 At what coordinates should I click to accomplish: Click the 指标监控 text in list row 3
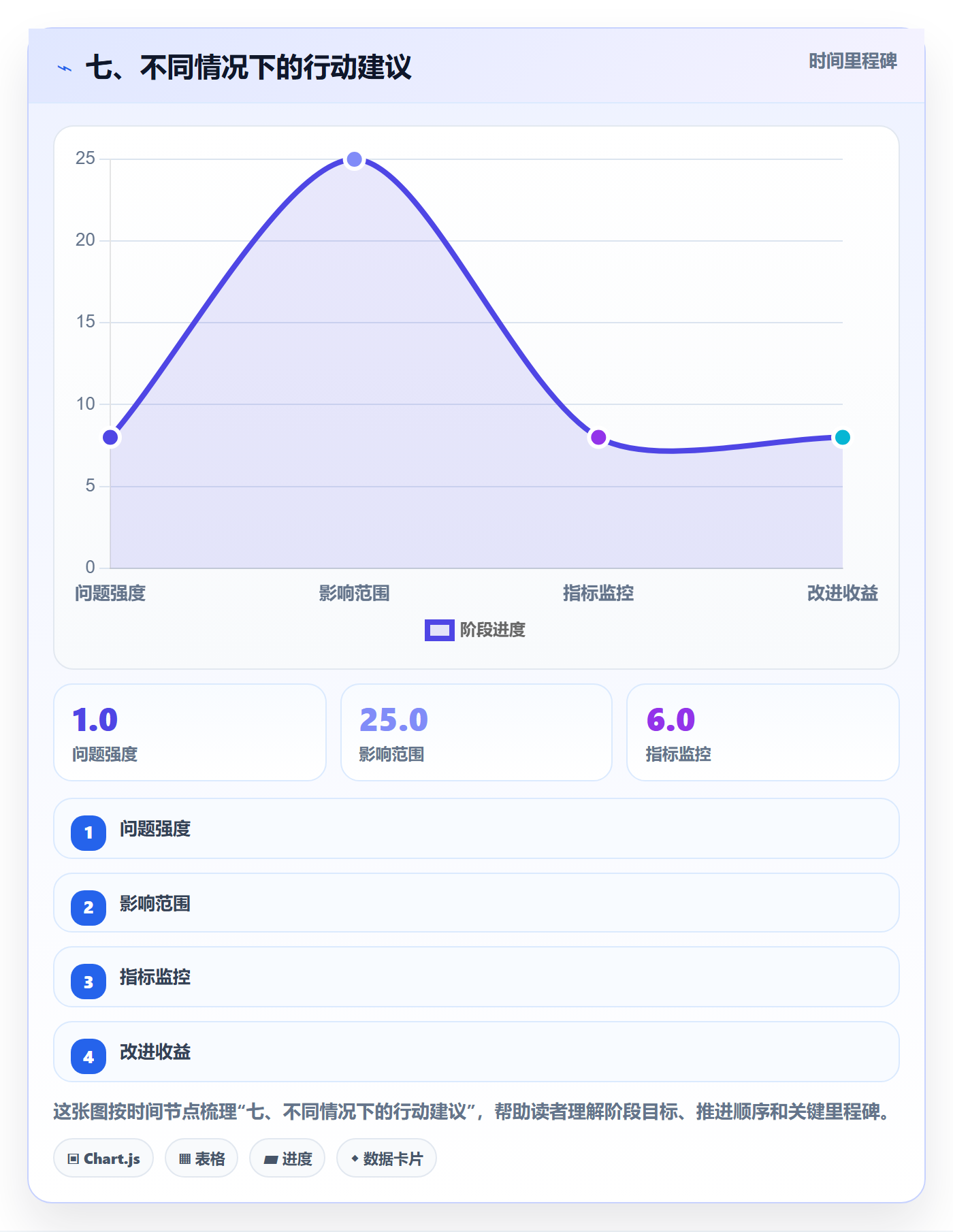155,977
